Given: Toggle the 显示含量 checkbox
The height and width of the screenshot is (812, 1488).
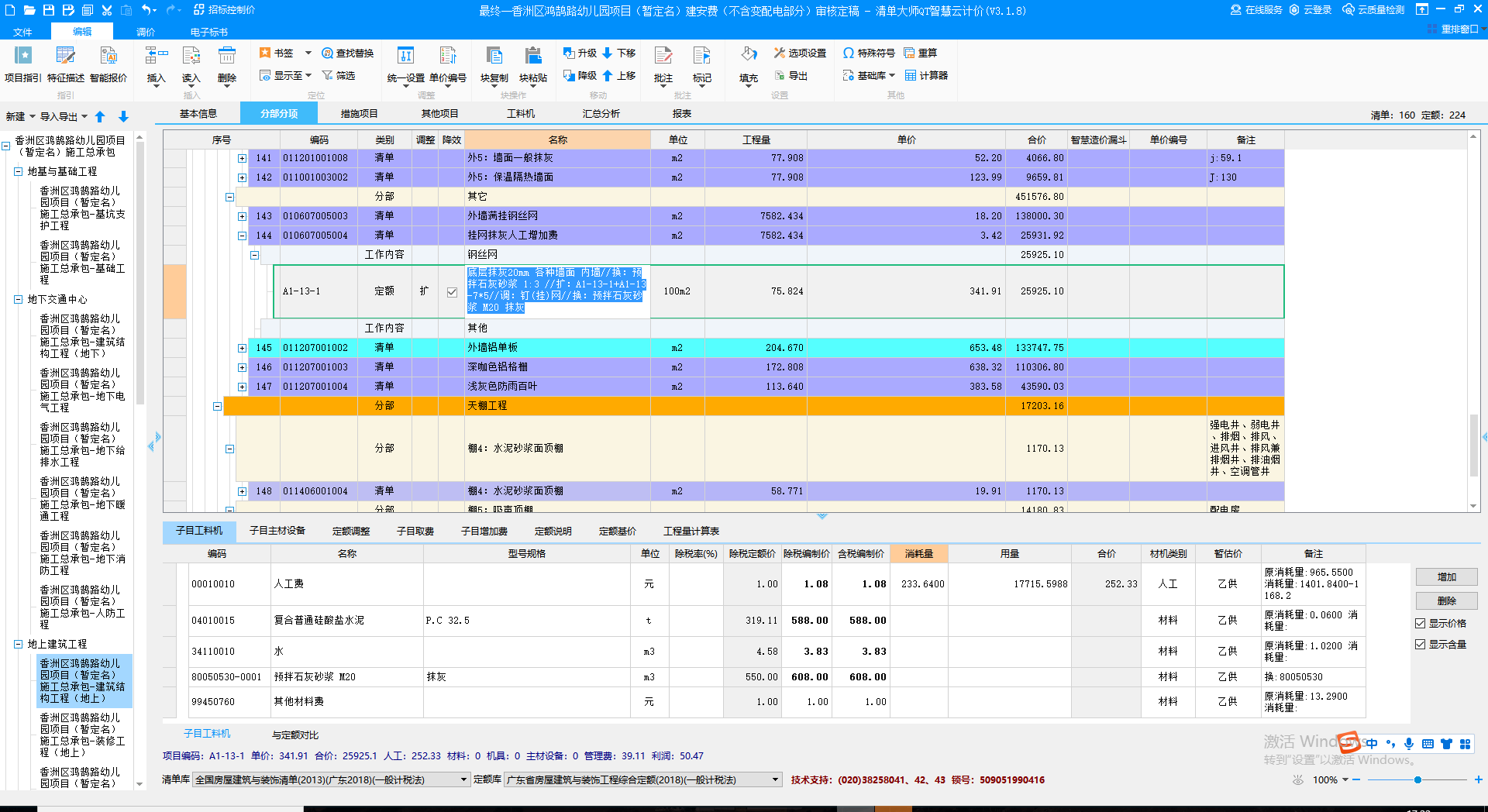Looking at the screenshot, I should pyautogui.click(x=1421, y=644).
